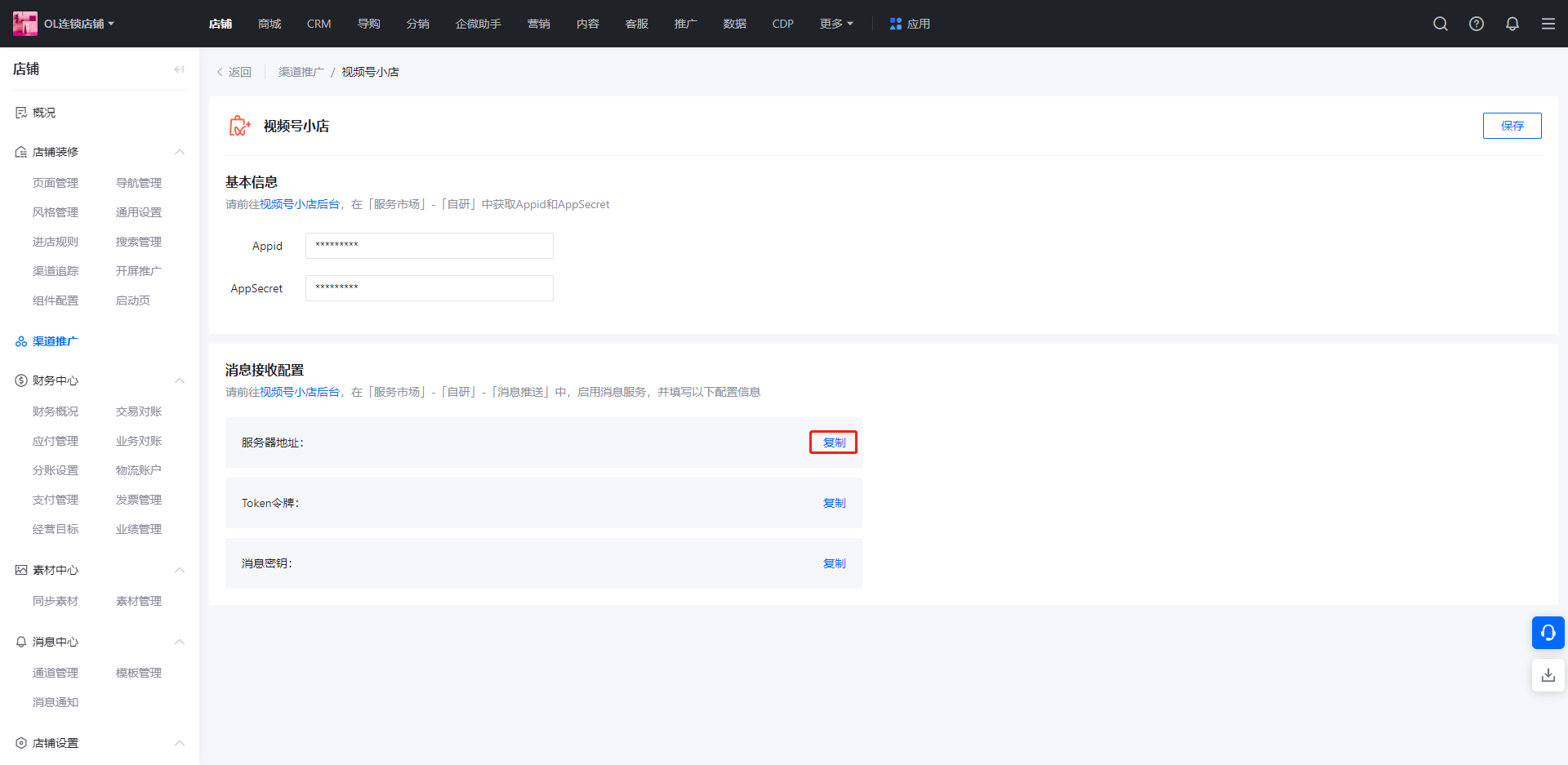
Task: Click the 概况 overview icon
Action: coord(21,113)
